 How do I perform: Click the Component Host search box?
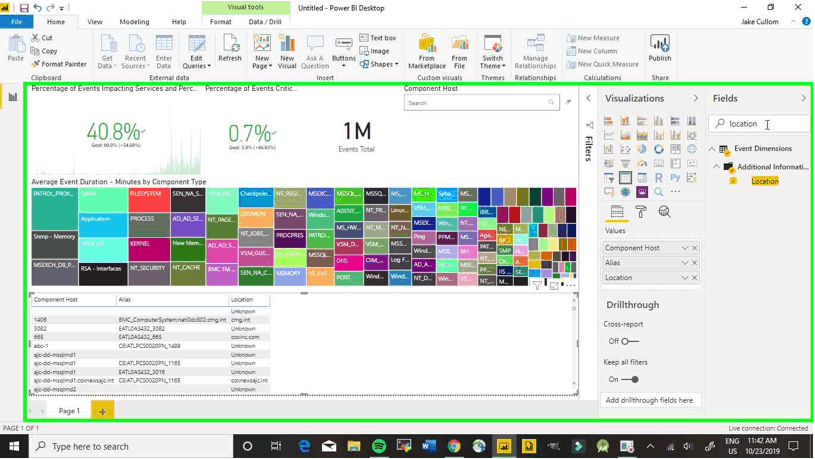(481, 103)
